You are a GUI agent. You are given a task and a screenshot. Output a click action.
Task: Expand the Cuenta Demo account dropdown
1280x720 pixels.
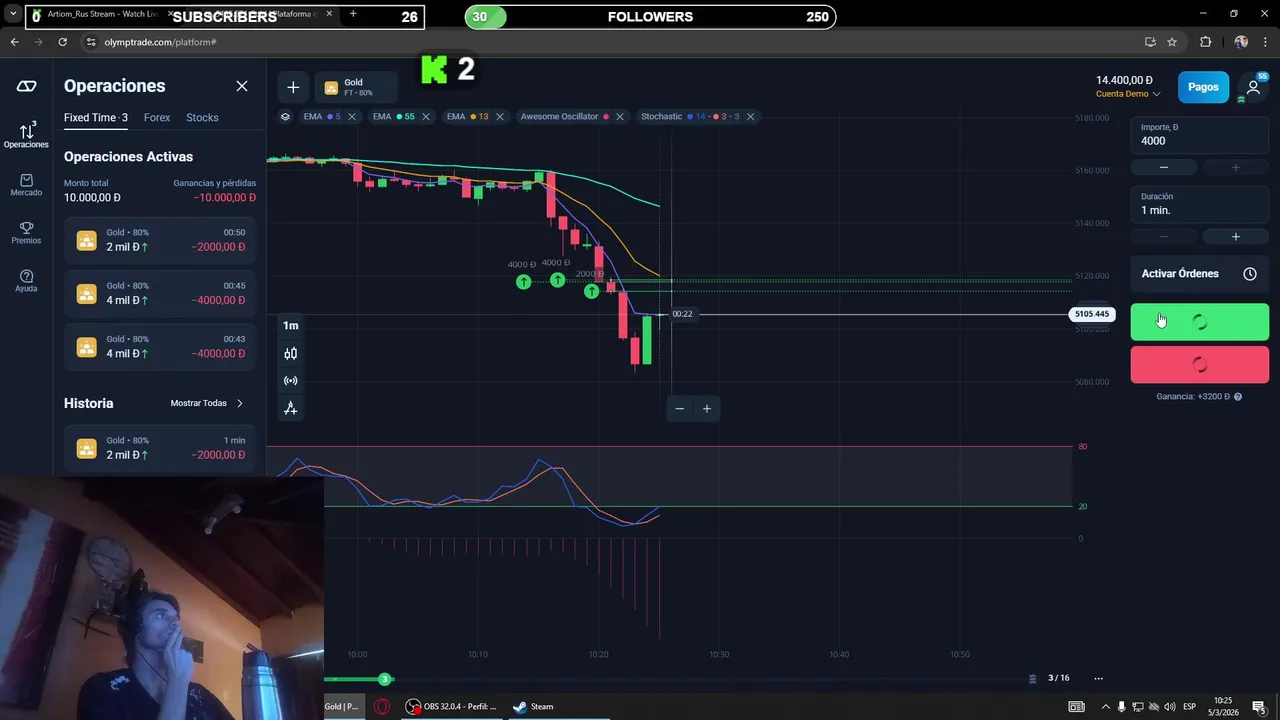coord(1128,94)
